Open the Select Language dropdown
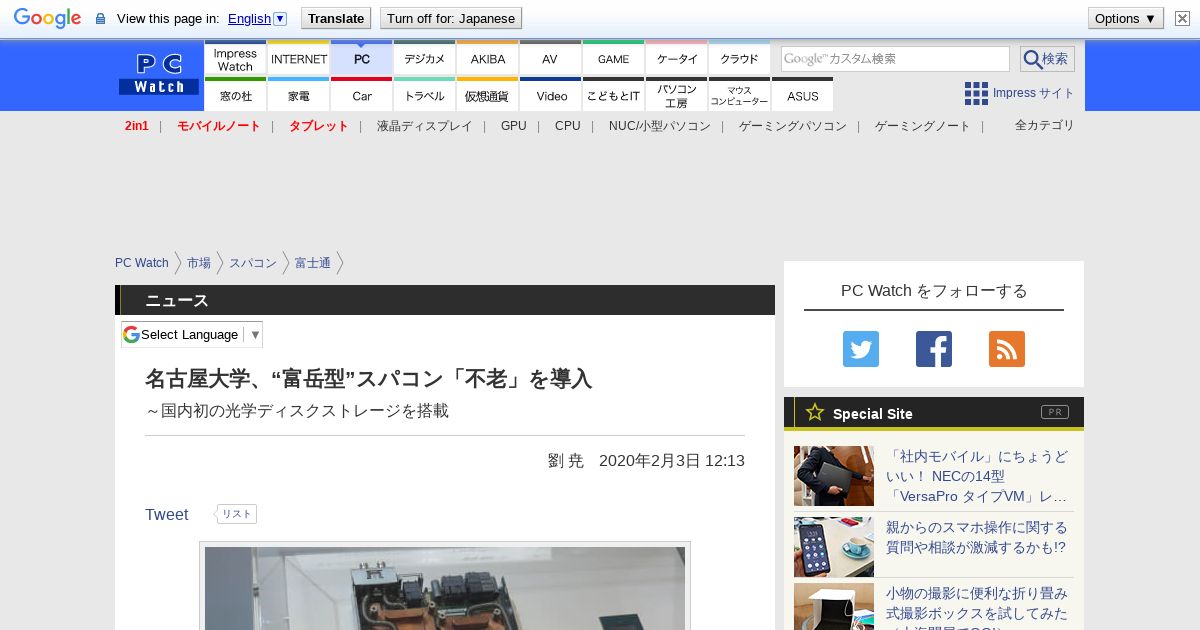 point(192,334)
